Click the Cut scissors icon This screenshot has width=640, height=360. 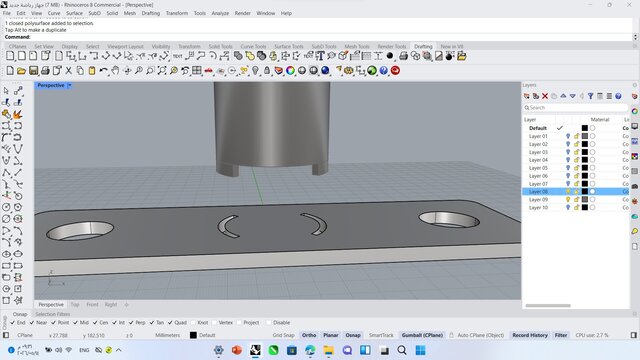[69, 71]
